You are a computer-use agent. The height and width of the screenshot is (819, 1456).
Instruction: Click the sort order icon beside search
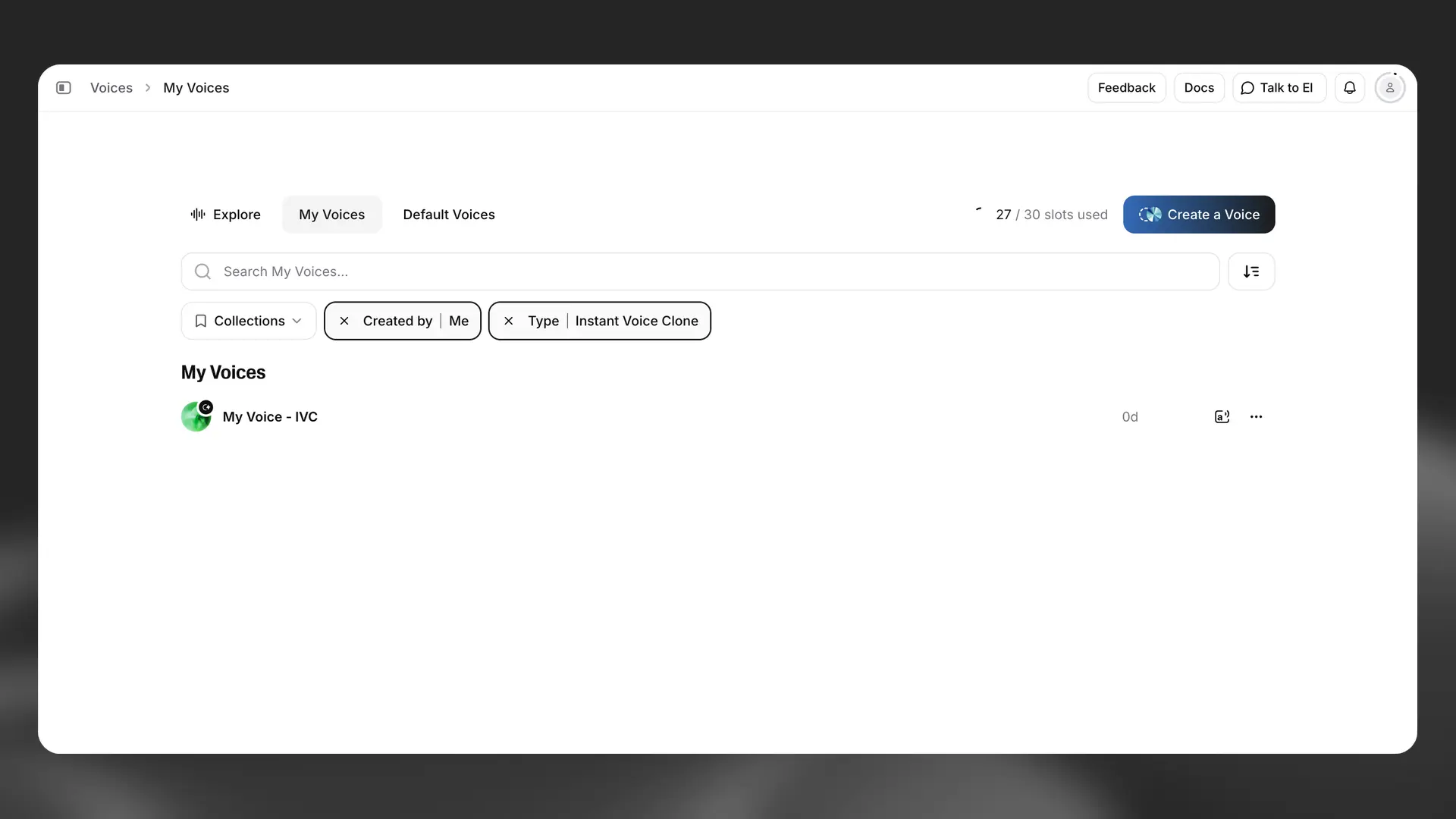(1251, 271)
